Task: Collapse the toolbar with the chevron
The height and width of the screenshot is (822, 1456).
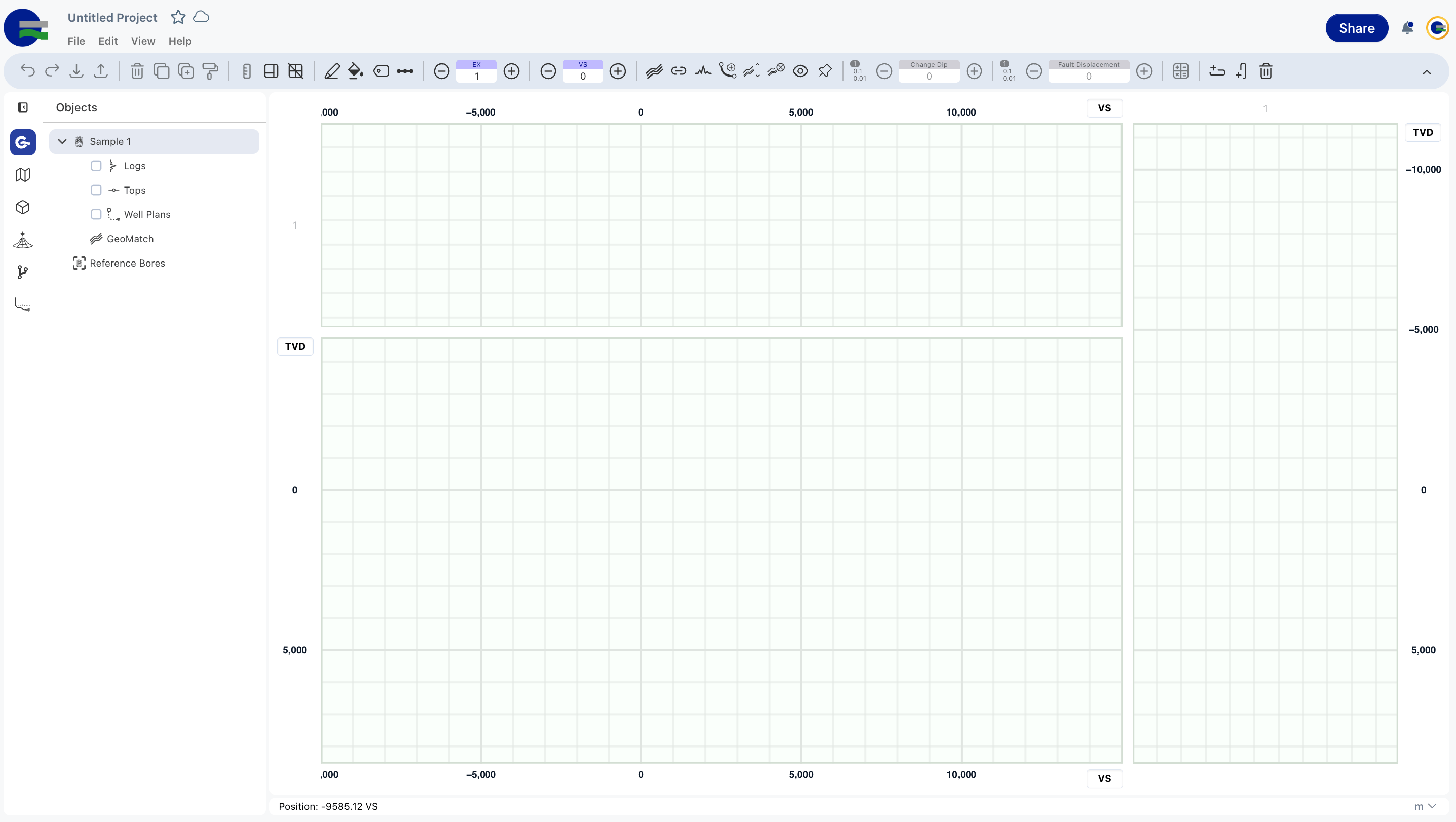Action: pos(1427,72)
